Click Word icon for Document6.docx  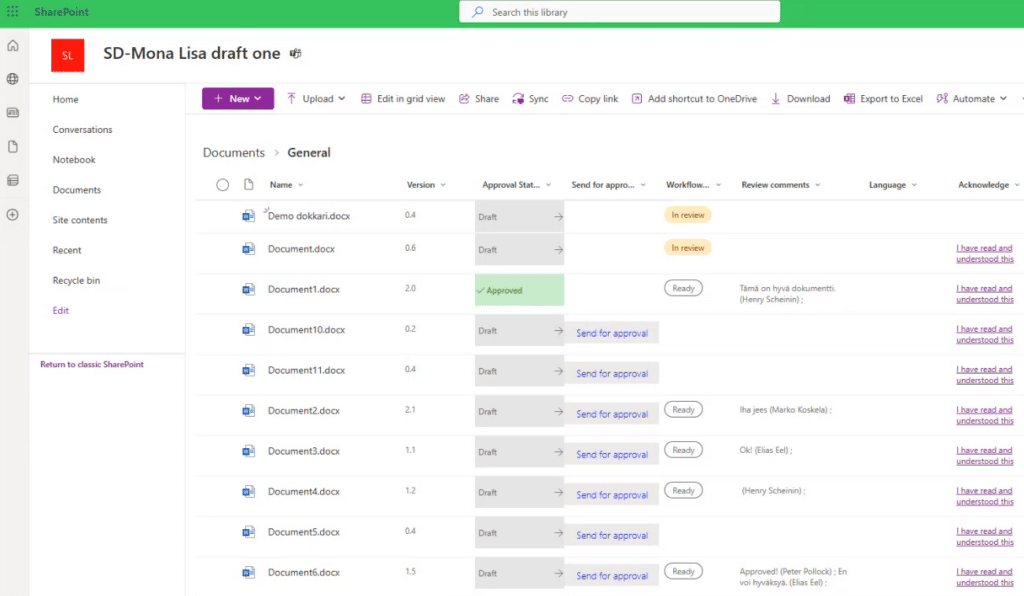click(248, 572)
